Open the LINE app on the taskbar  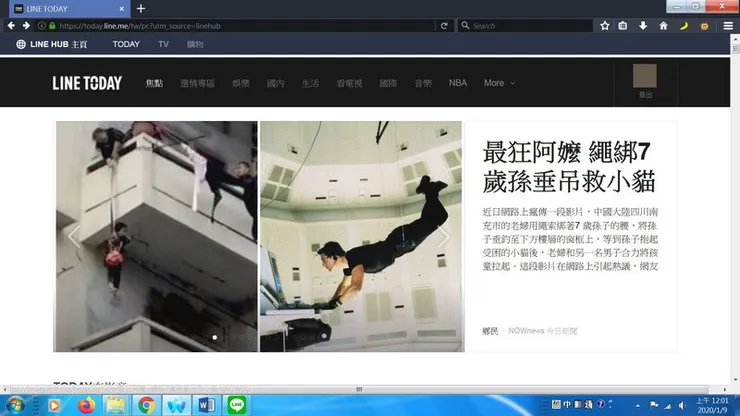point(236,405)
